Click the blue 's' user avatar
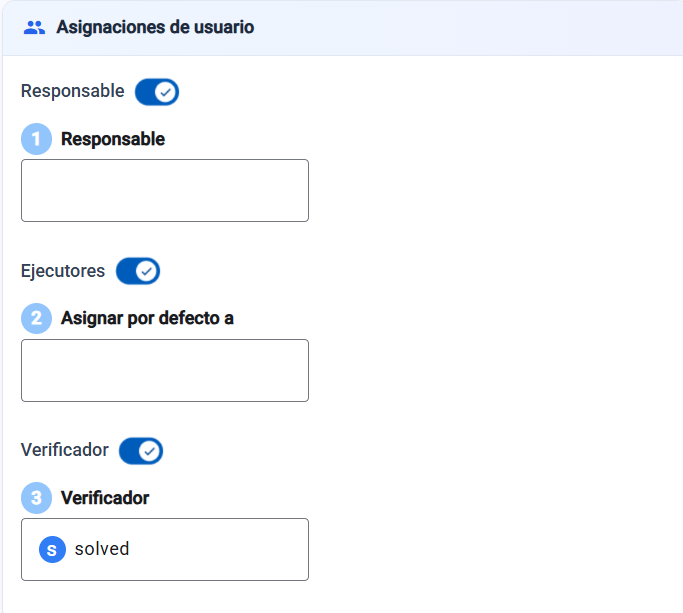The width and height of the screenshot is (683, 613). 52,549
